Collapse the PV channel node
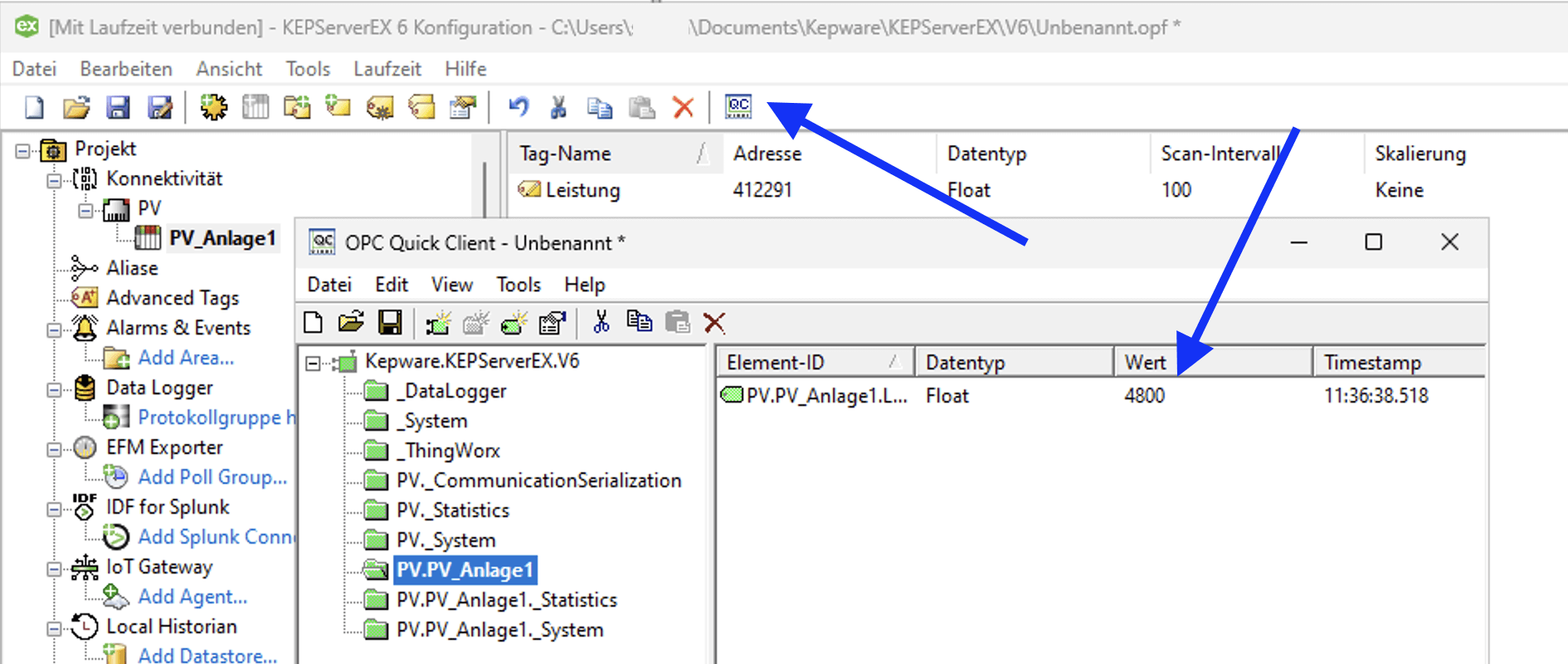The width and height of the screenshot is (1568, 664). point(85,210)
